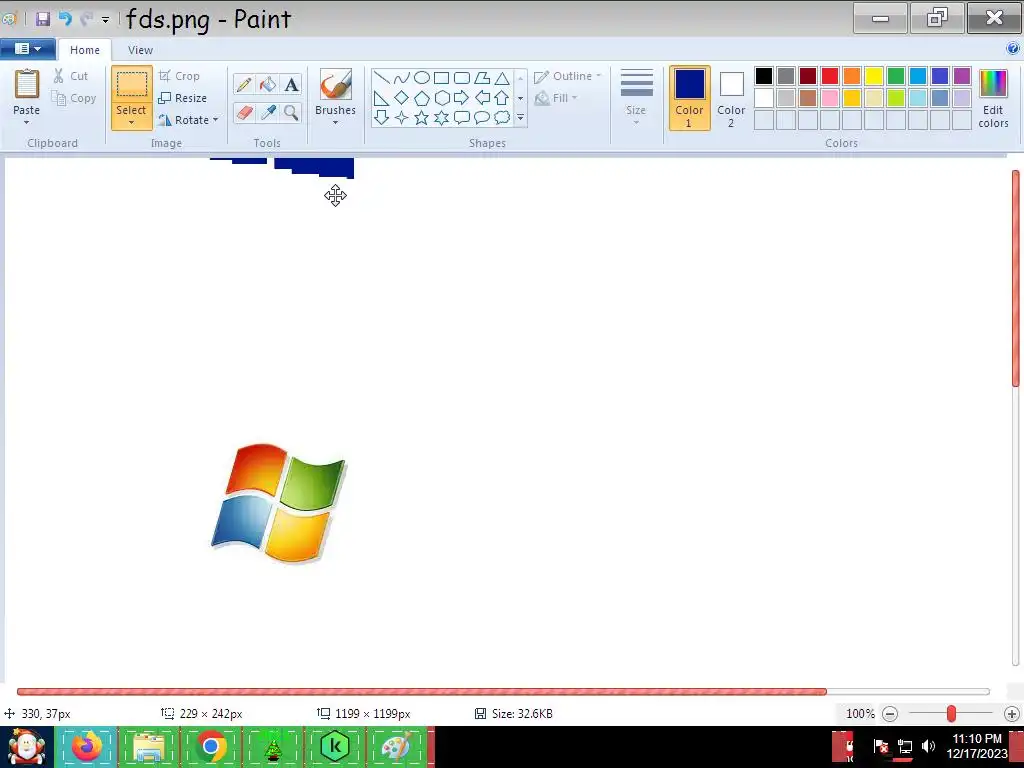Click the Undo arrow in title bar

click(65, 19)
